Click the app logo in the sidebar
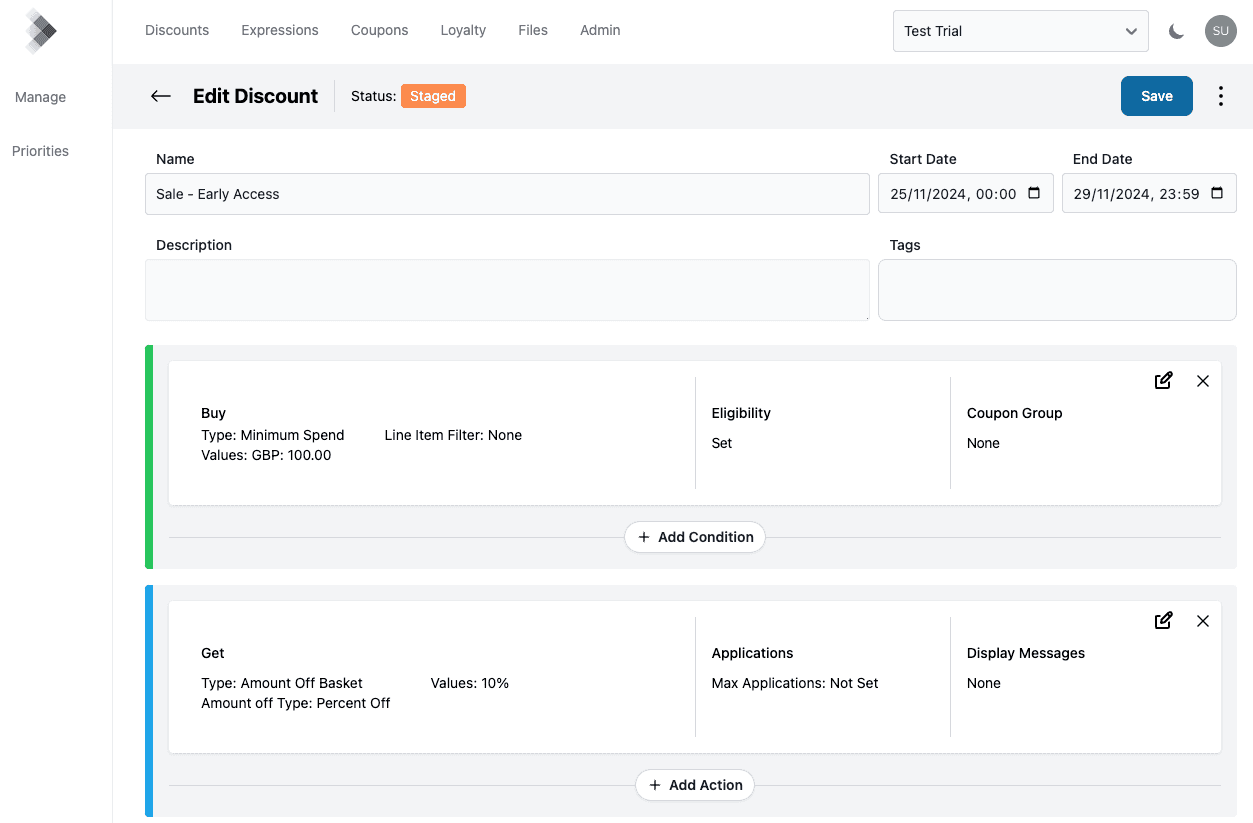 [40, 31]
